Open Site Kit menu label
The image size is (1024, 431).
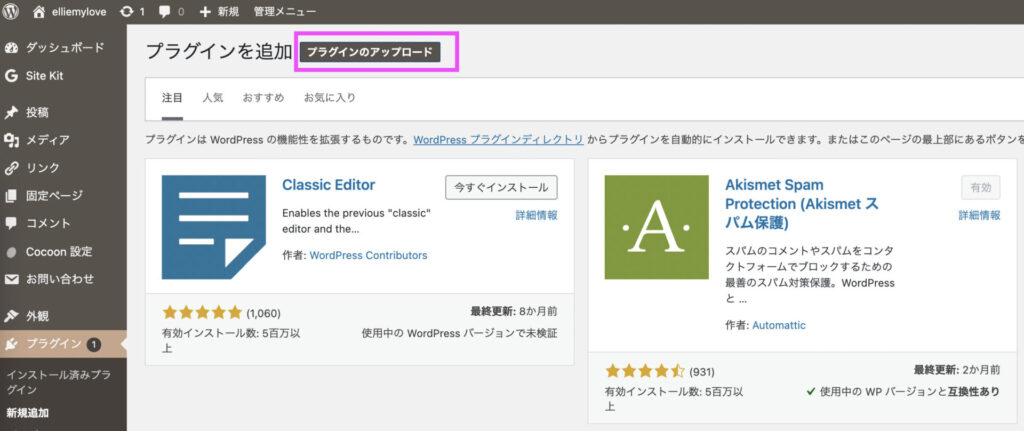point(44,76)
